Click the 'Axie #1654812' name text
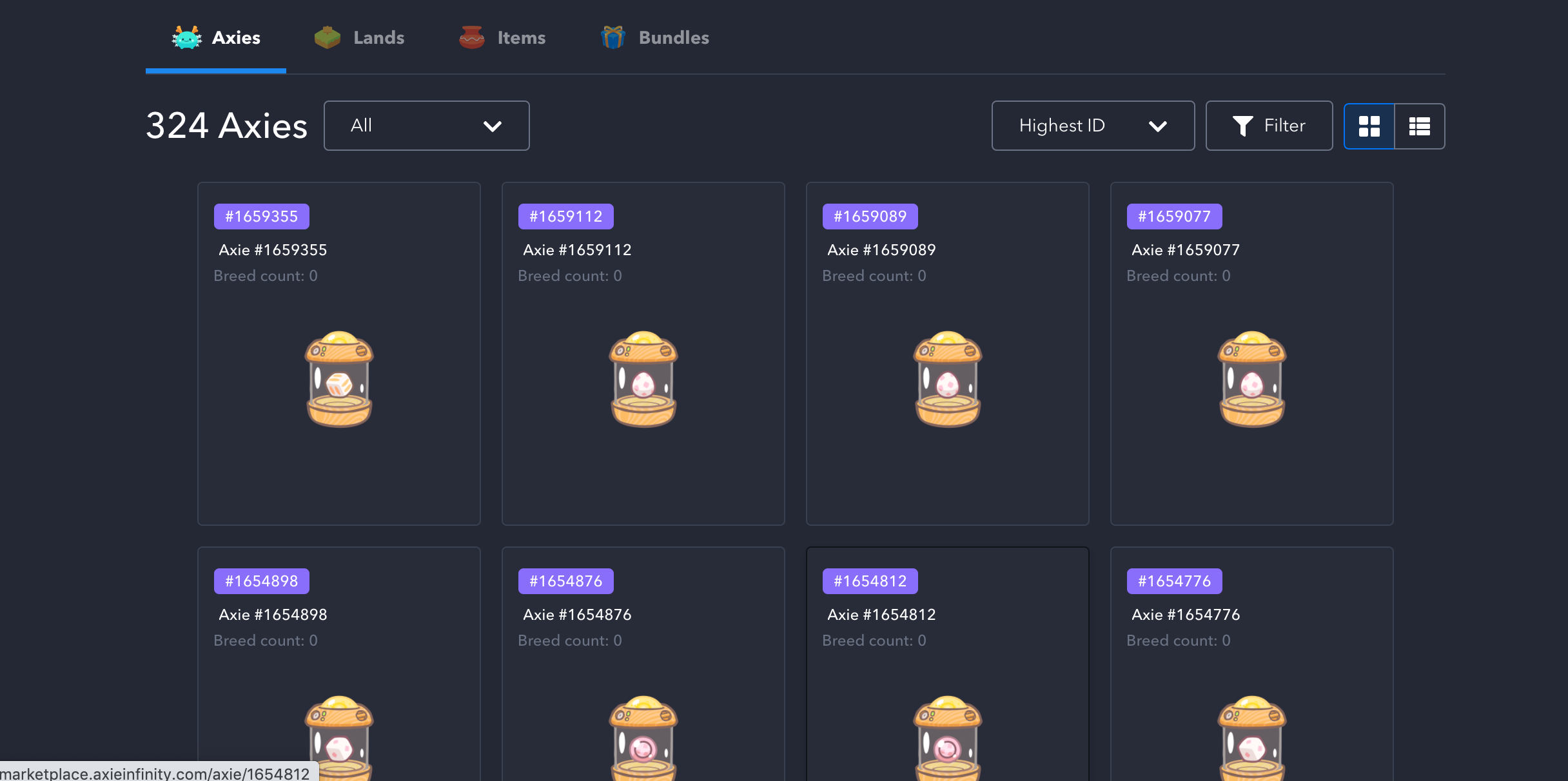This screenshot has width=1568, height=781. coord(881,615)
